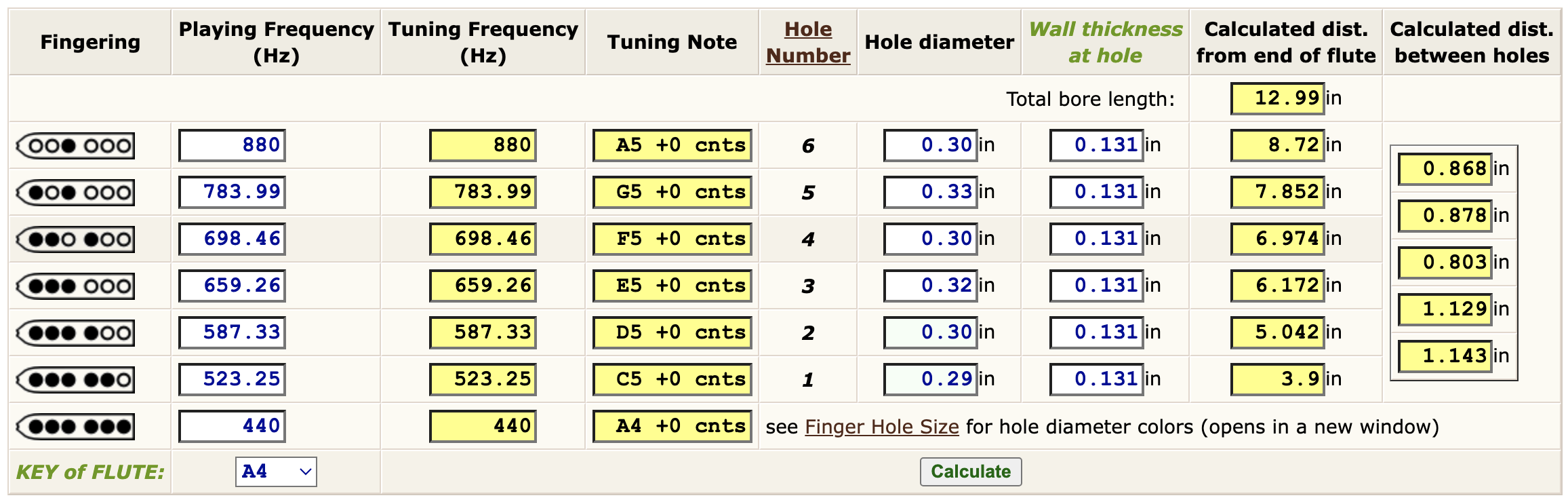
Task: Click the G5 fingering diagram icon
Action: tap(75, 193)
